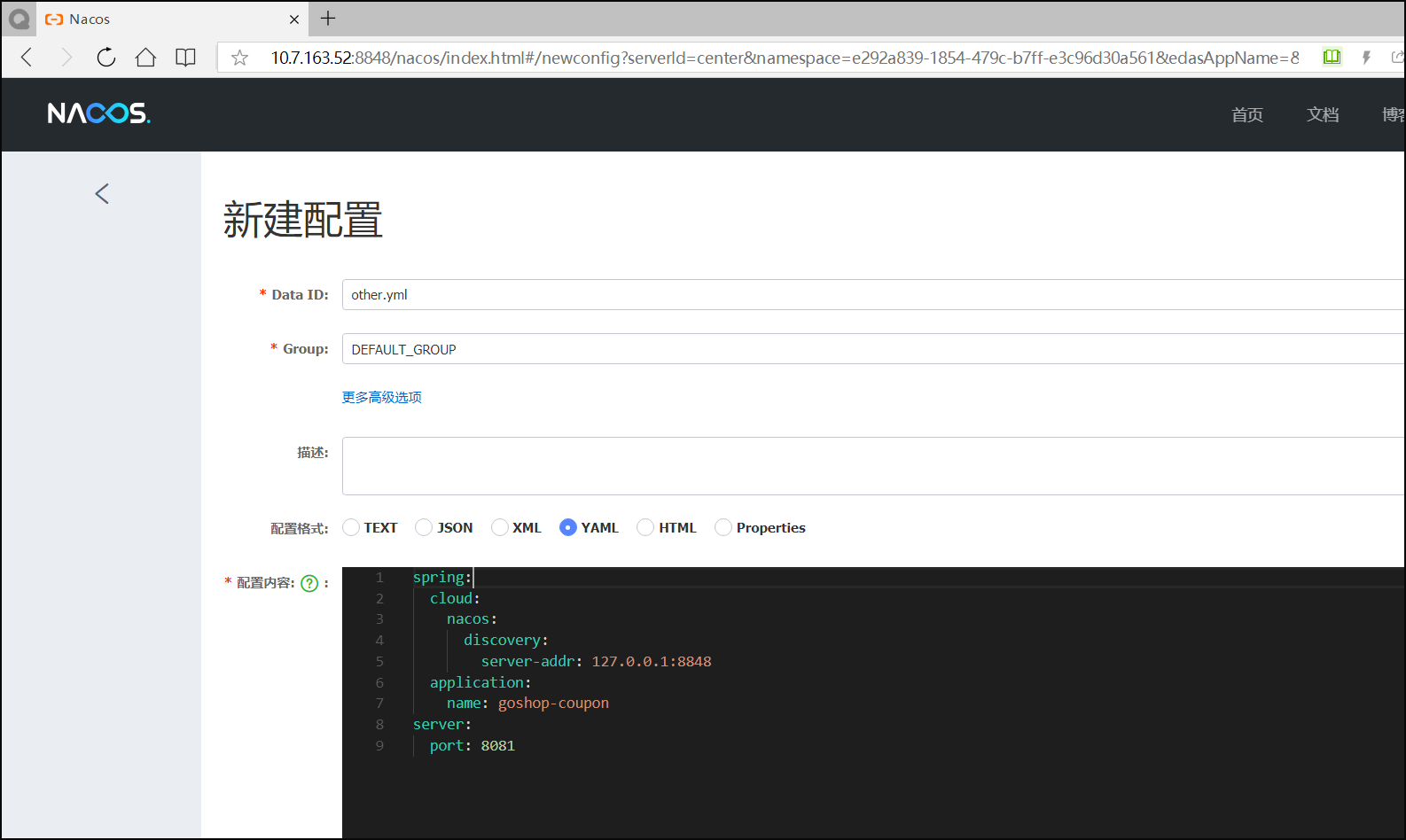1406x840 pixels.
Task: Click the 描述 description text area
Action: (x=873, y=466)
